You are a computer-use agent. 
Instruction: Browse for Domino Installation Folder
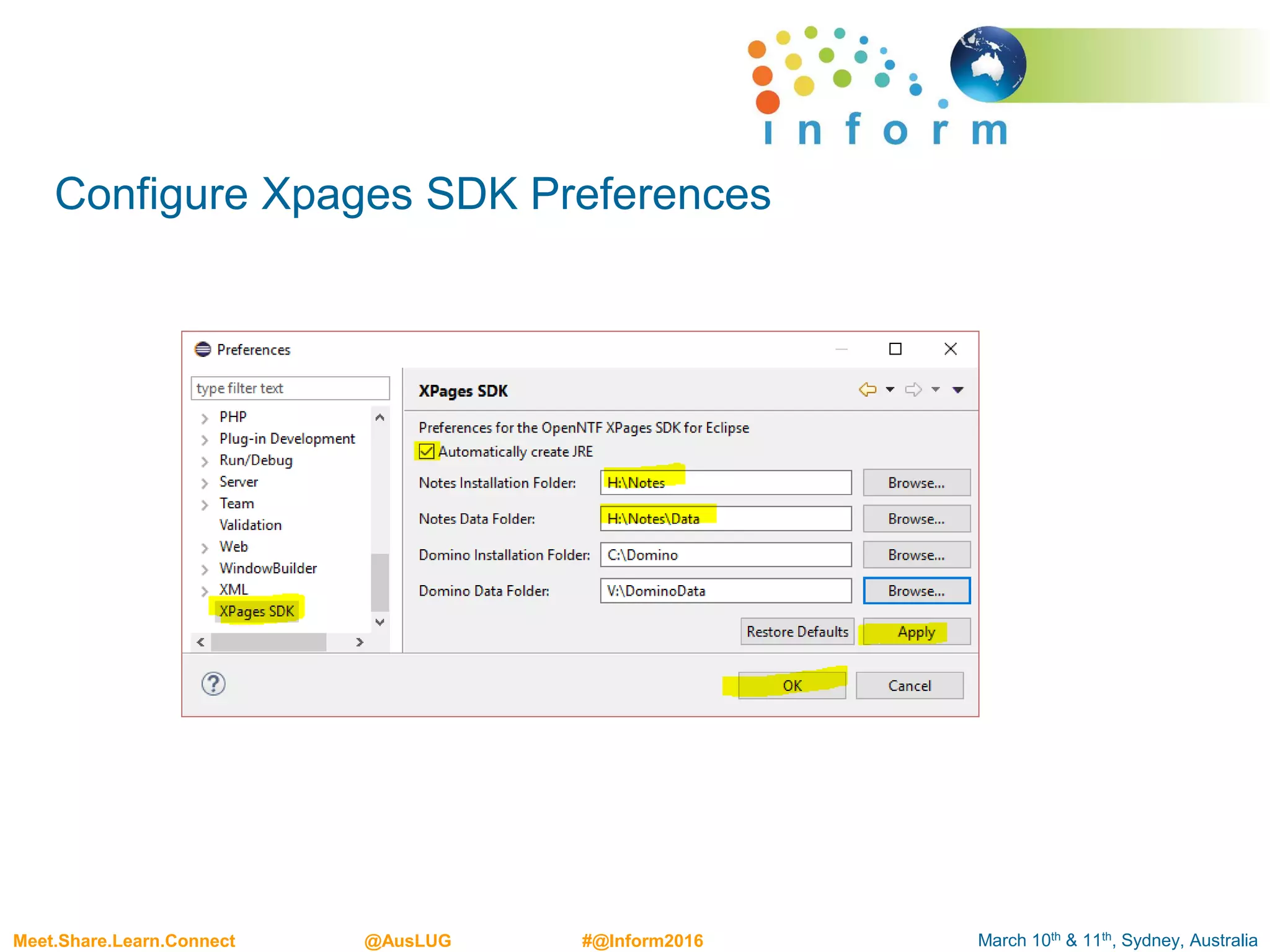pyautogui.click(x=917, y=554)
